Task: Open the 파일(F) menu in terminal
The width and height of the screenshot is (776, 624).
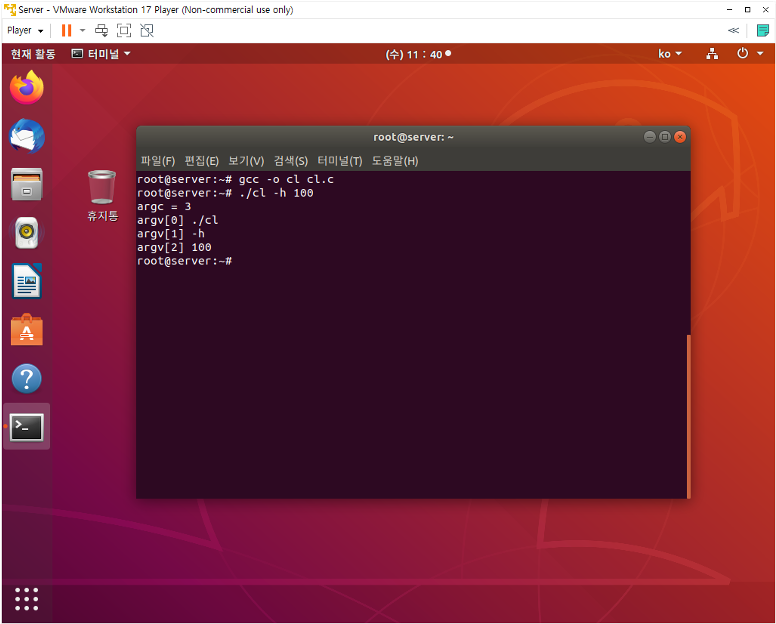Action: [x=158, y=161]
